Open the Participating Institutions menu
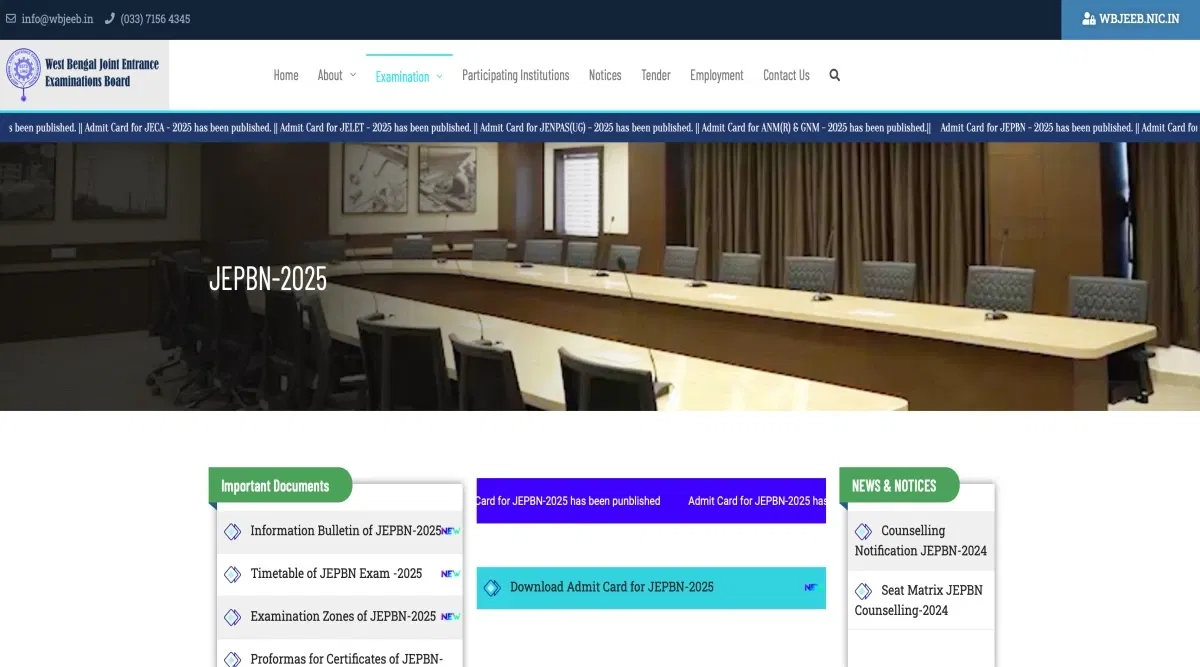Screen dimensions: 1200x667 pyautogui.click(x=515, y=75)
